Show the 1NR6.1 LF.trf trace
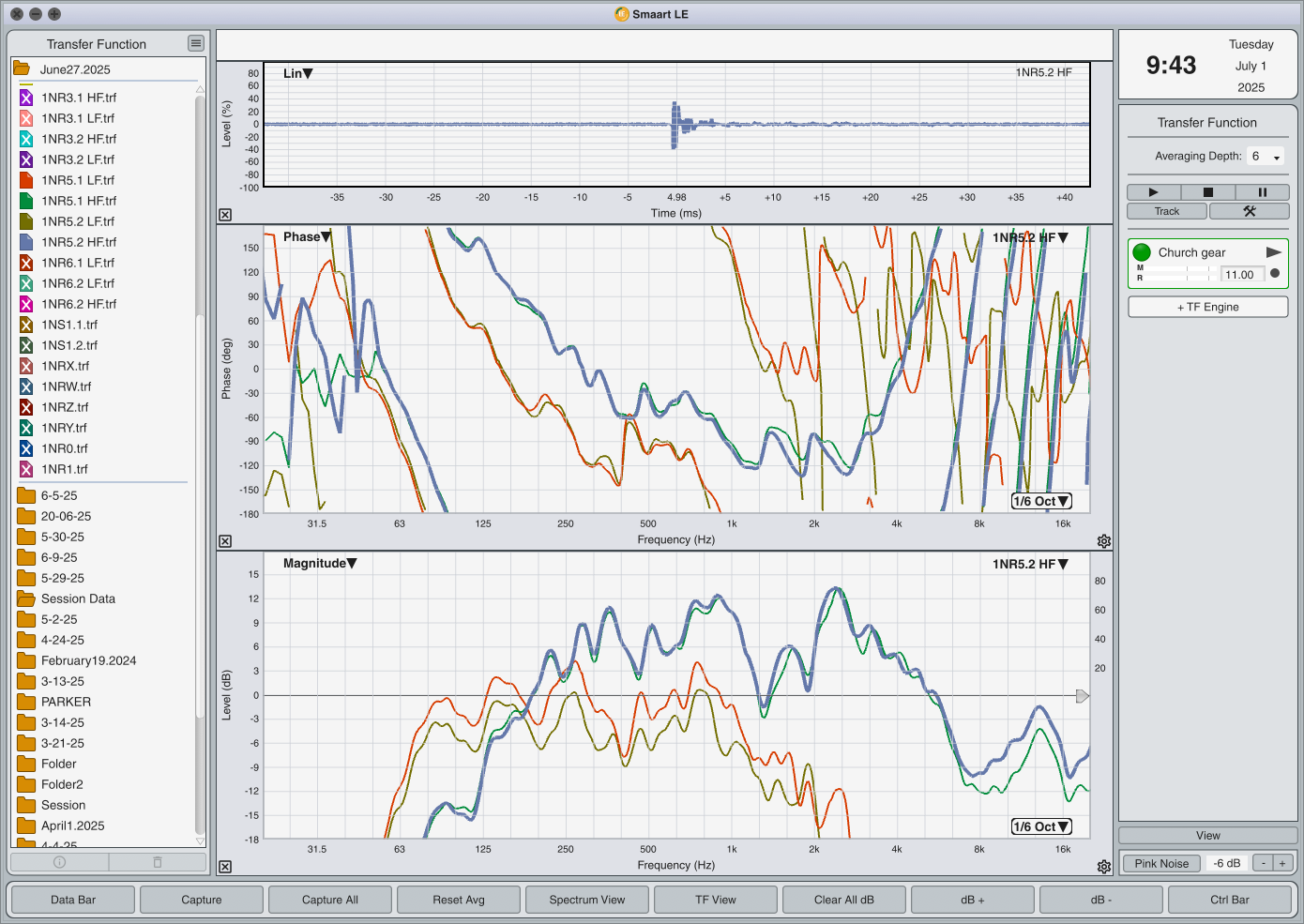 [x=26, y=263]
